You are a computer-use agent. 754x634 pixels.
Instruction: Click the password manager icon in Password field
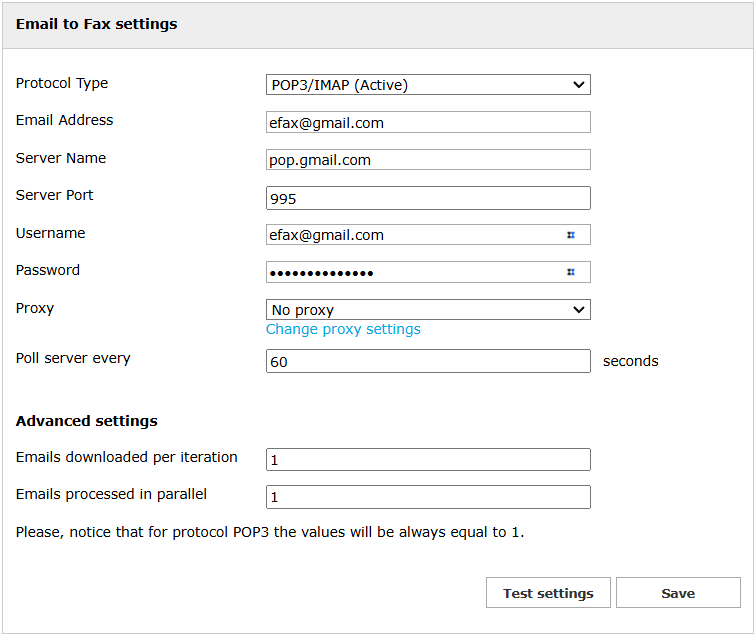pos(571,272)
